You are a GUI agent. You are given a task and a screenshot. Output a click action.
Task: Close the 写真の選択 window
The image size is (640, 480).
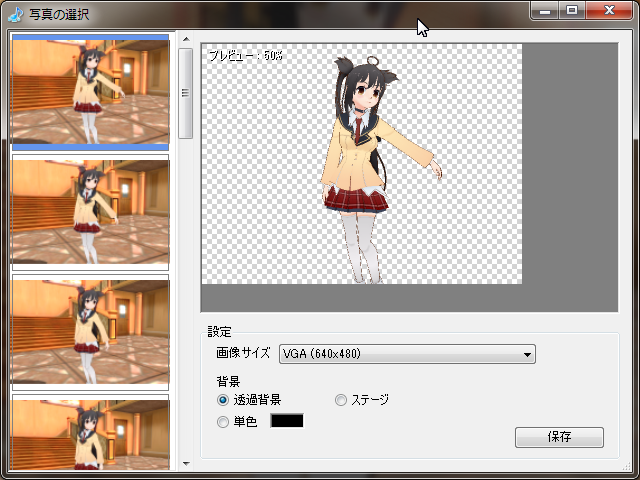609,10
